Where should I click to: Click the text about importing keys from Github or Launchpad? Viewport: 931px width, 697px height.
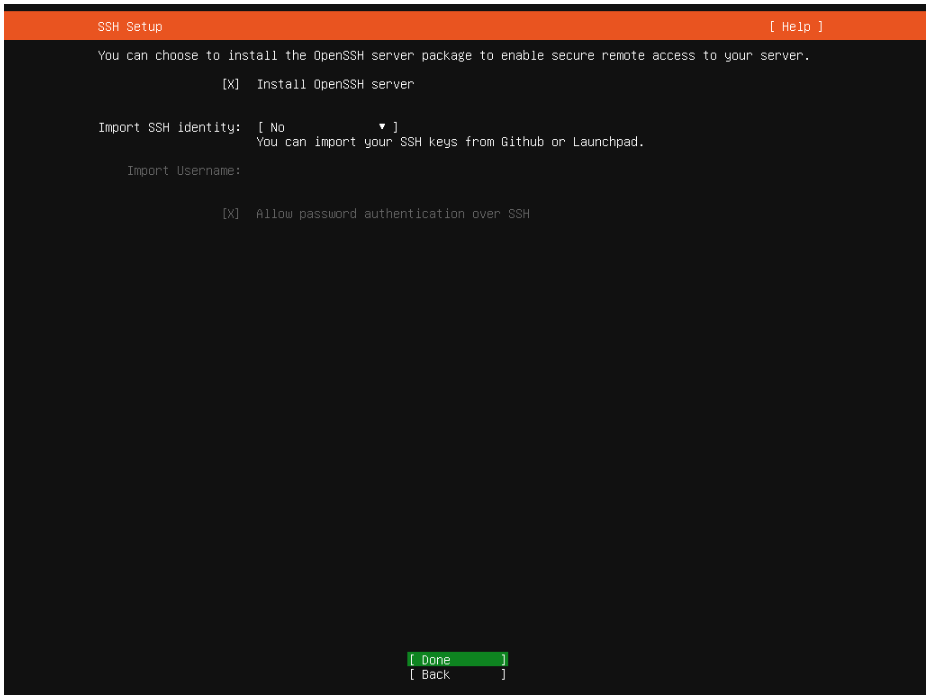450,142
